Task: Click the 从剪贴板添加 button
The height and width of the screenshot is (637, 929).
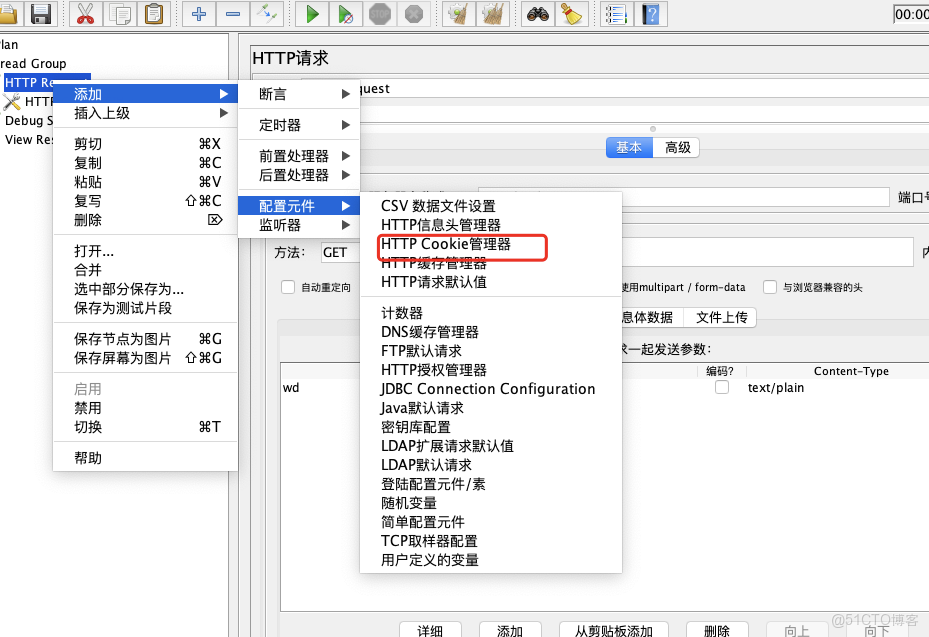Action: click(613, 630)
